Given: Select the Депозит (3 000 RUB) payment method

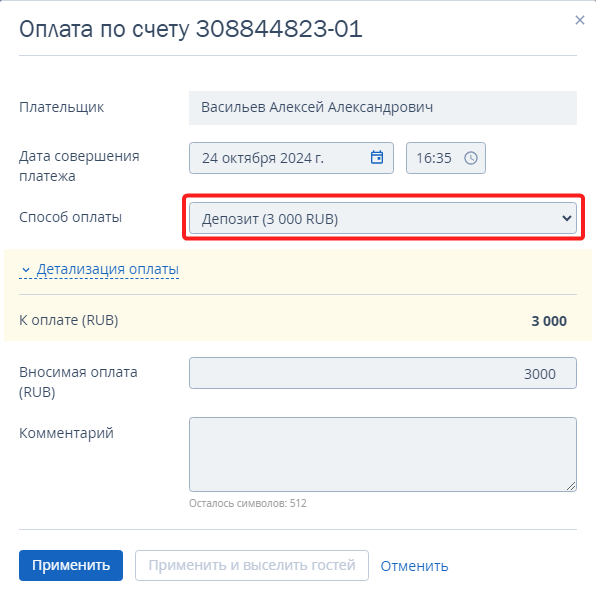Looking at the screenshot, I should 383,218.
